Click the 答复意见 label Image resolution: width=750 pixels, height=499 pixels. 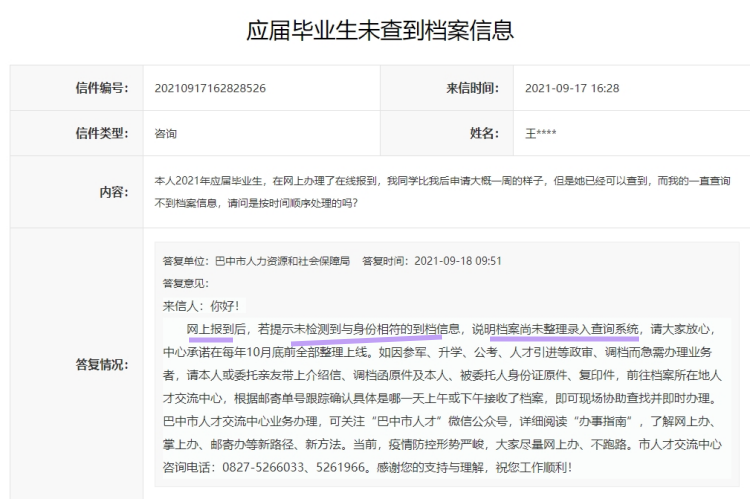tap(186, 283)
